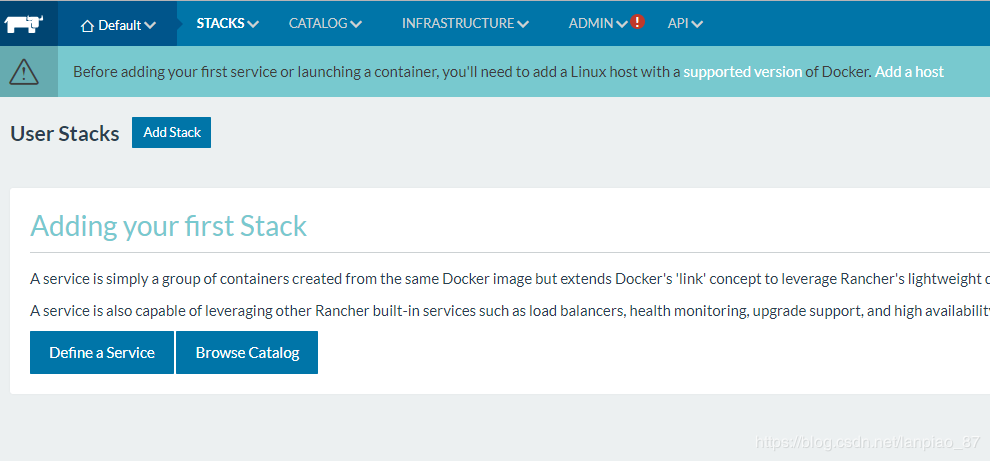Open the API menu label

[x=678, y=23]
